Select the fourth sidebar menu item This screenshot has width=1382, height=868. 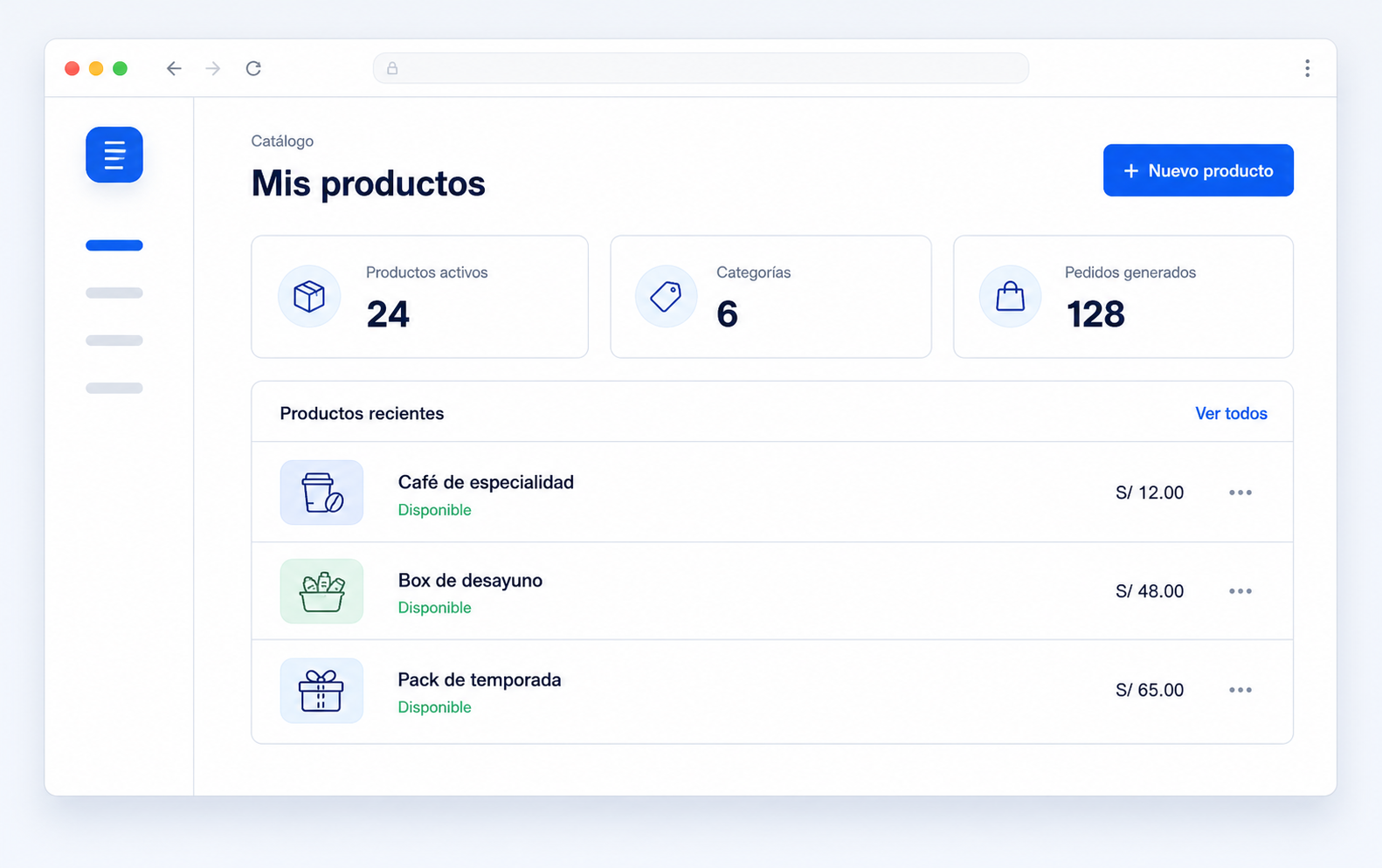pyautogui.click(x=114, y=388)
